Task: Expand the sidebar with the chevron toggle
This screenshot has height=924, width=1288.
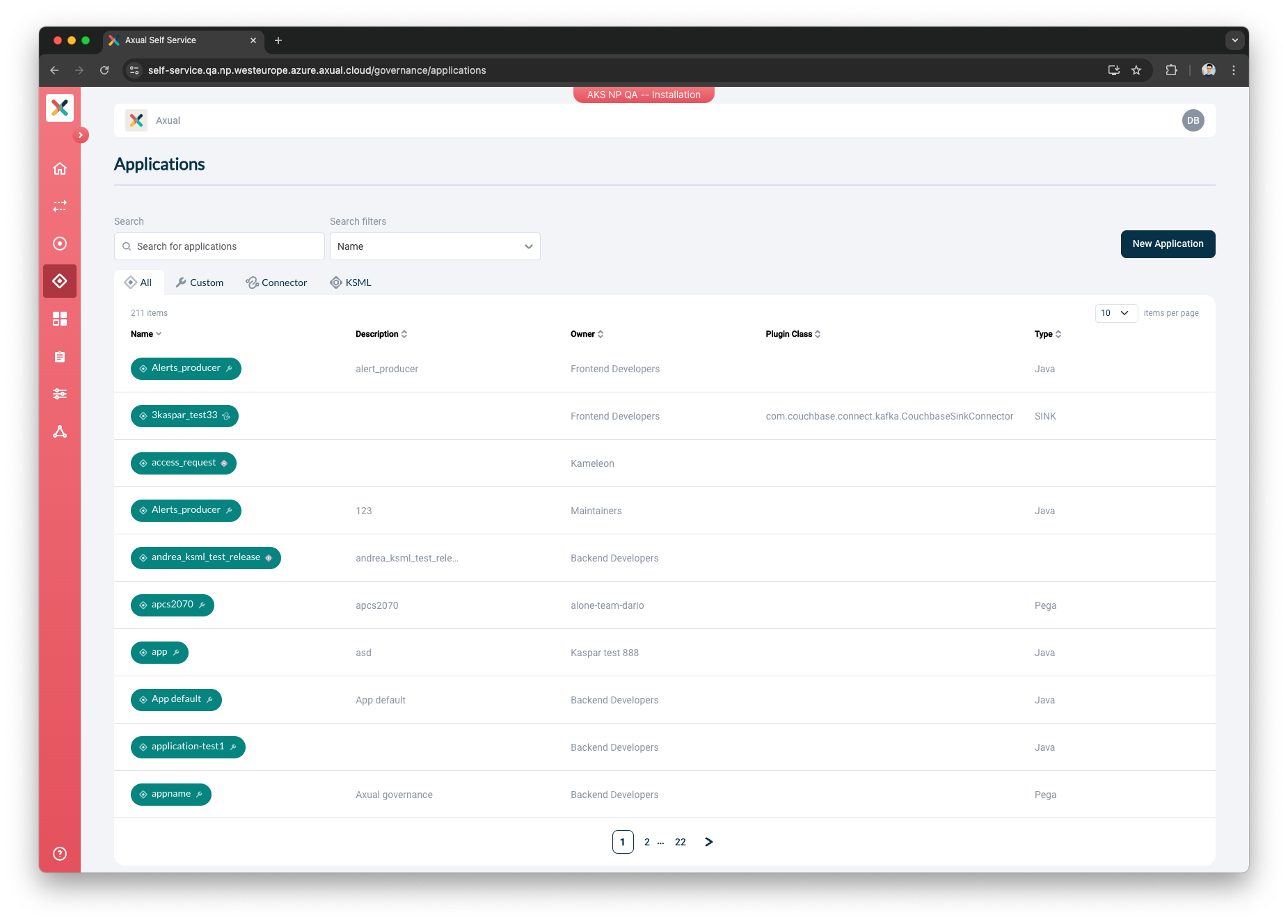Action: click(81, 135)
